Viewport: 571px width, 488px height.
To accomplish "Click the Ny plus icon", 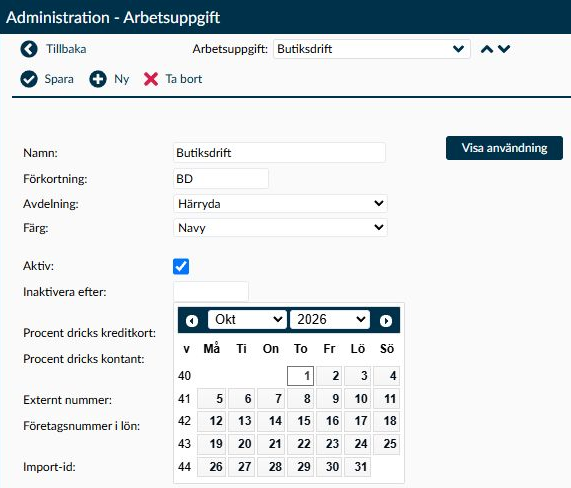I will coord(98,79).
